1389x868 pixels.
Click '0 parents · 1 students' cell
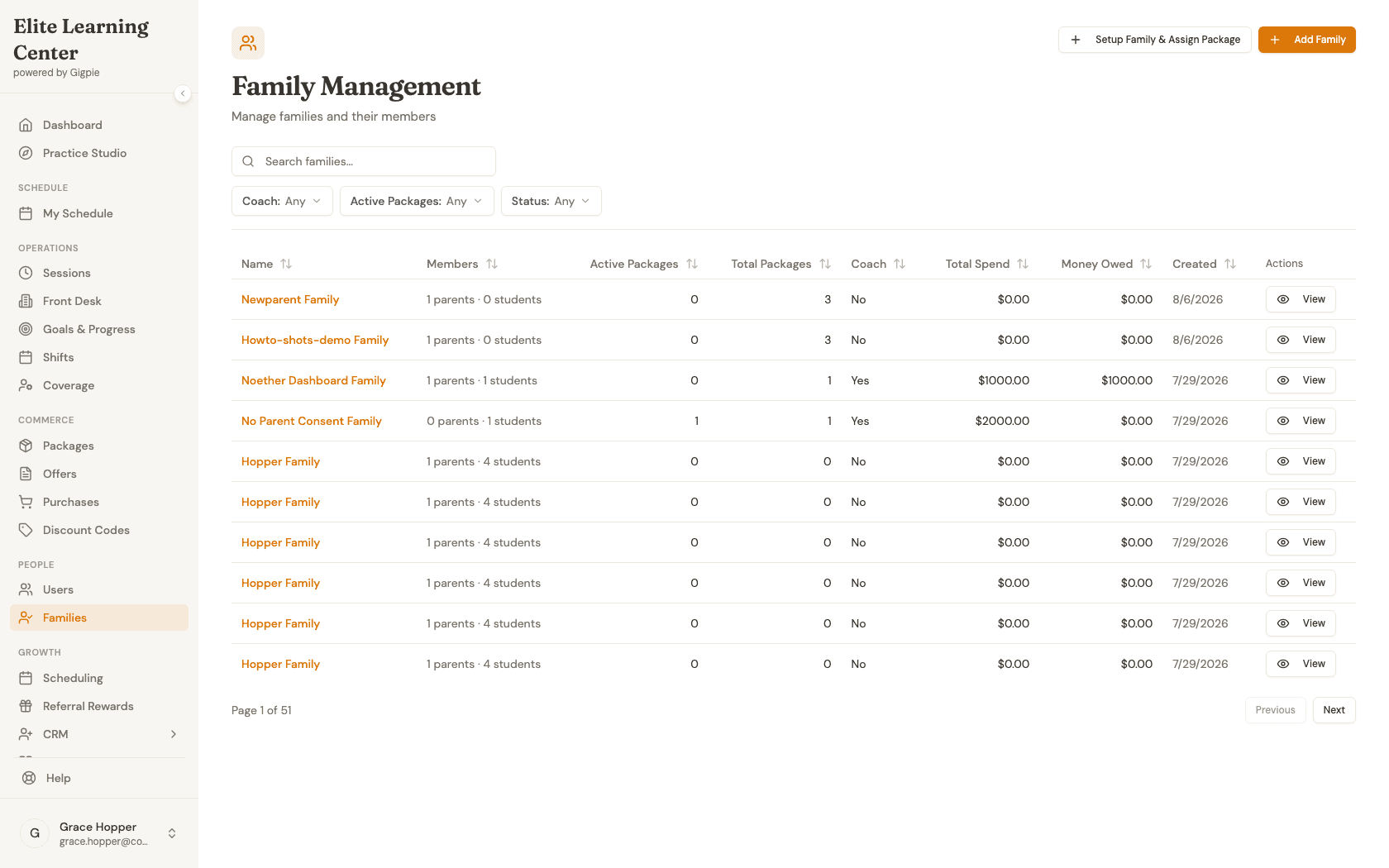[x=484, y=421]
